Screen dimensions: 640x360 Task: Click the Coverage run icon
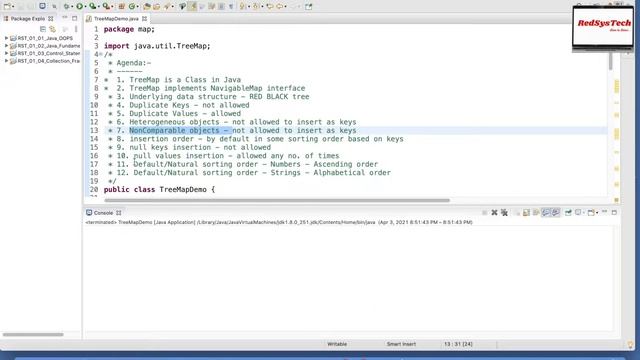93,6
